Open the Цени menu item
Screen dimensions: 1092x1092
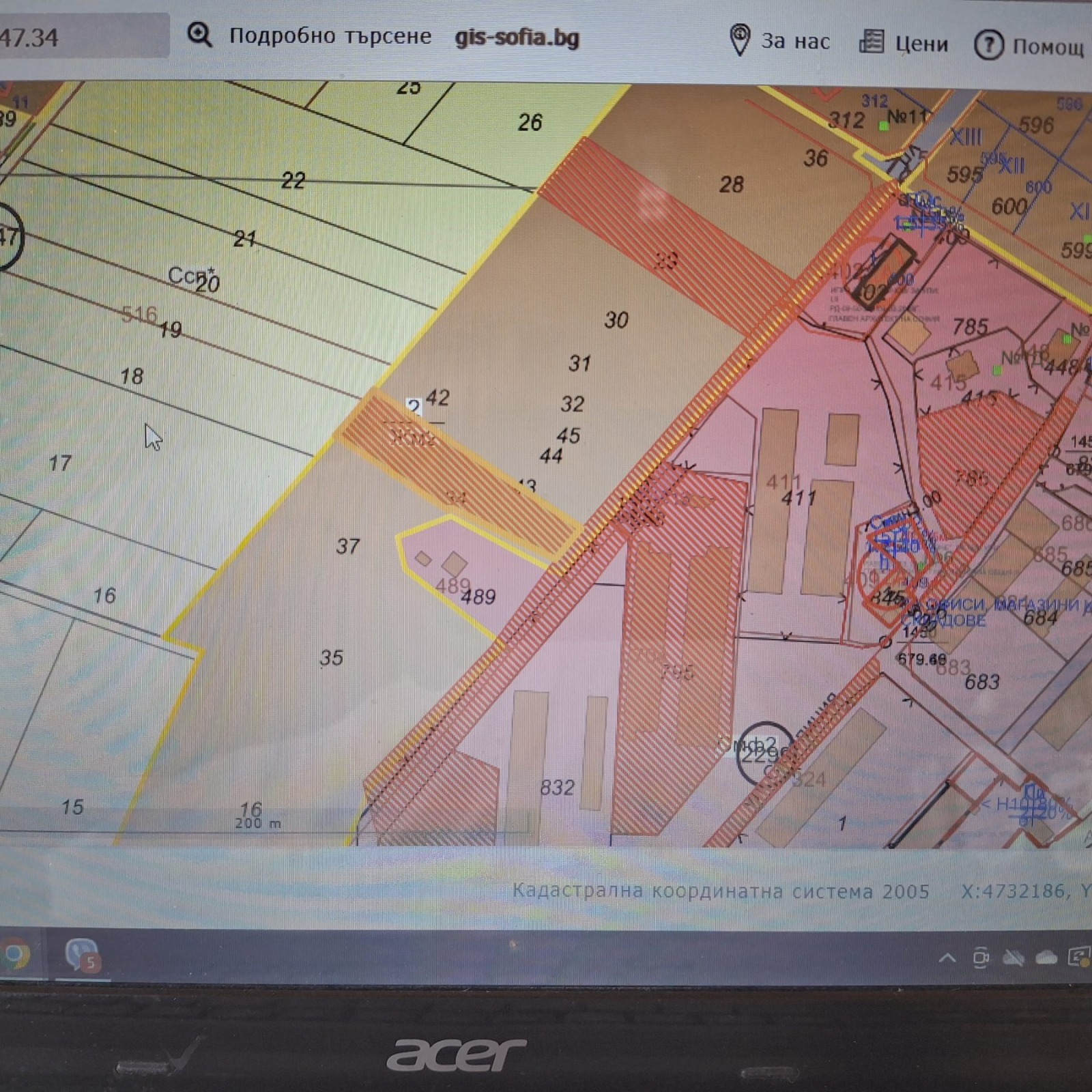click(x=921, y=44)
